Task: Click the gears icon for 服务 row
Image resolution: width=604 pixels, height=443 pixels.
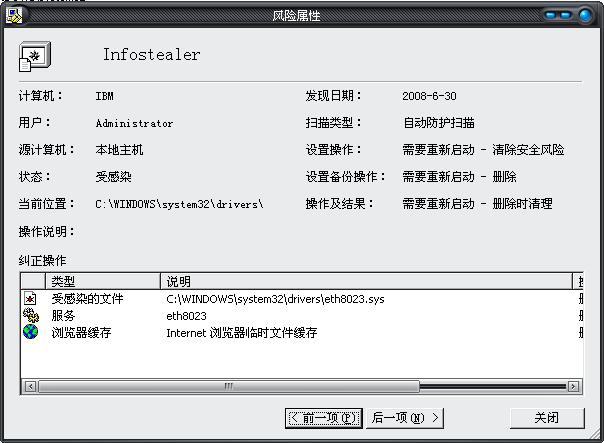Action: [31, 315]
